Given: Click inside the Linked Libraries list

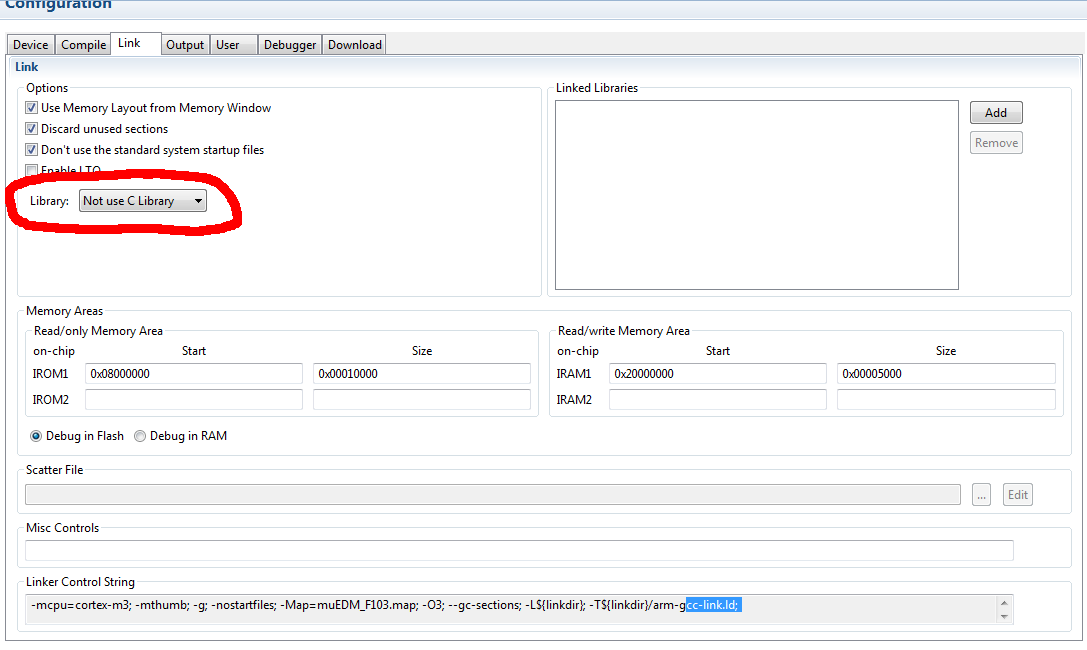Looking at the screenshot, I should pos(756,195).
